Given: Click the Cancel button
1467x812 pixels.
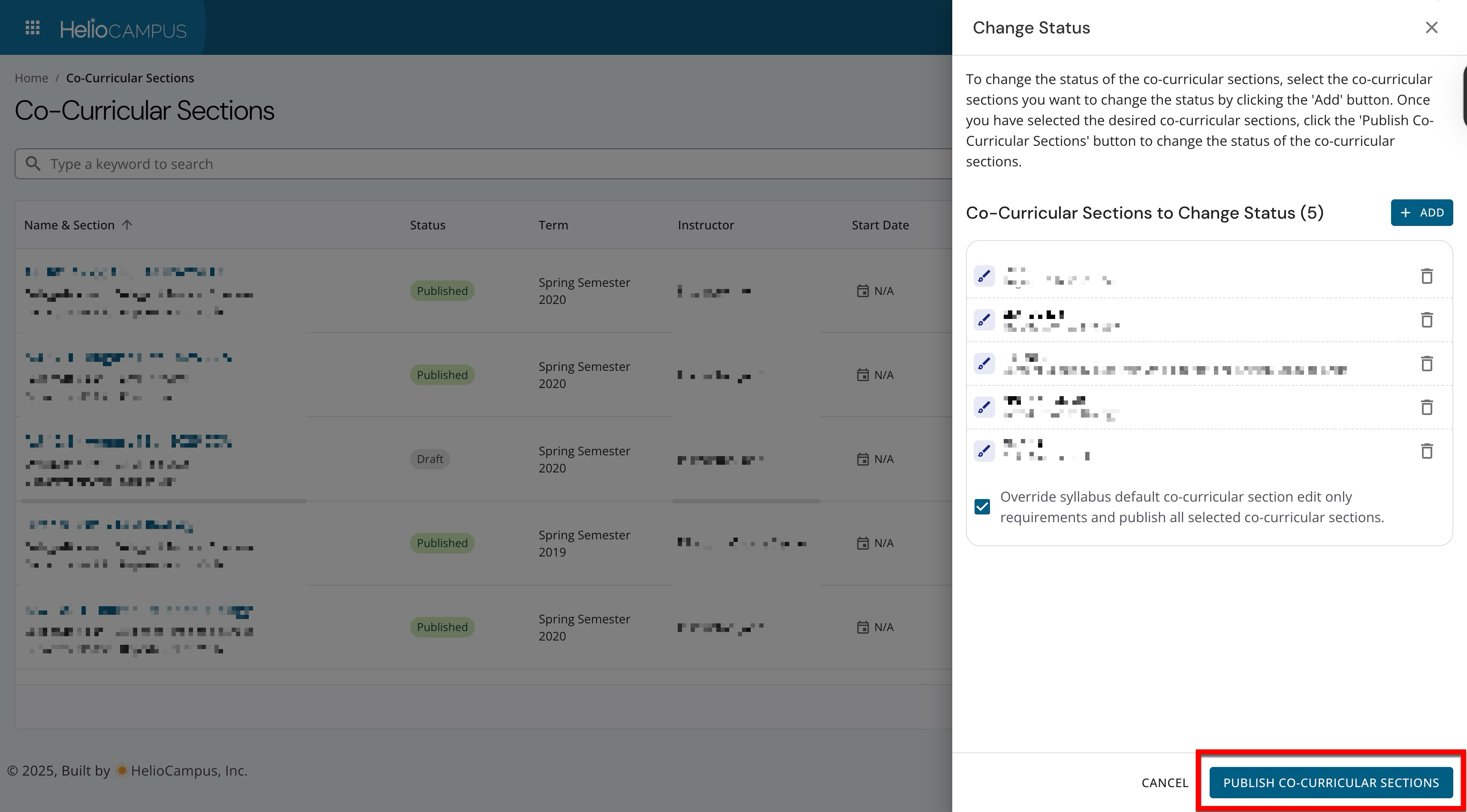Looking at the screenshot, I should click(x=1165, y=783).
